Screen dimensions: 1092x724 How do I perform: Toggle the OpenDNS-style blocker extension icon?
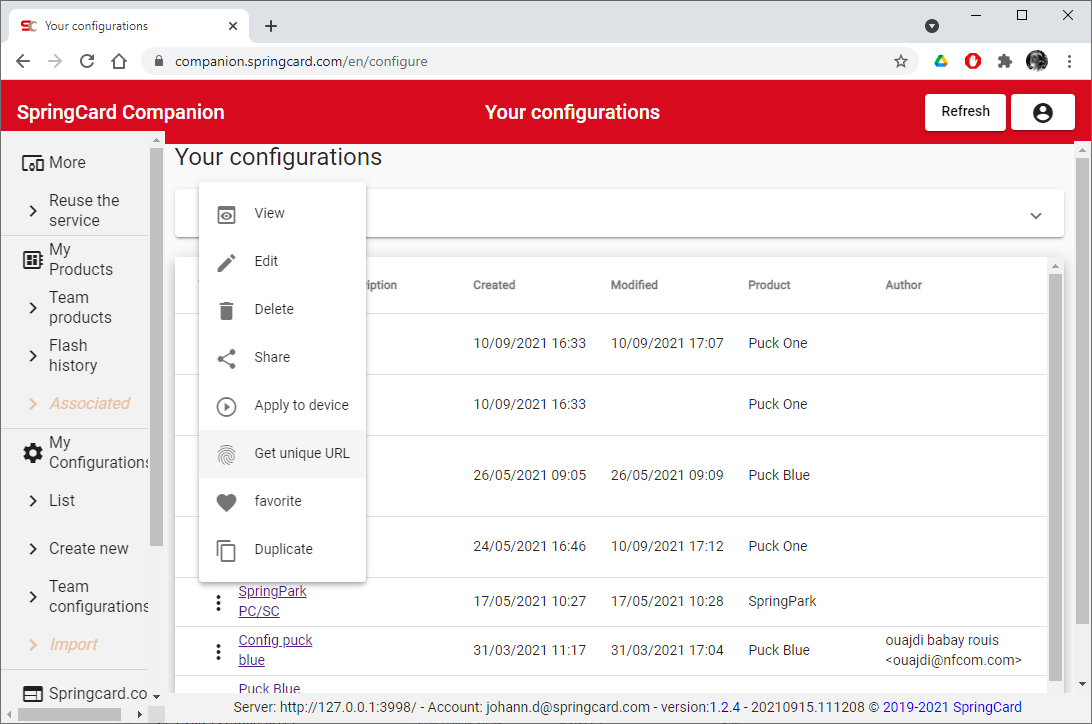pyautogui.click(x=972, y=61)
